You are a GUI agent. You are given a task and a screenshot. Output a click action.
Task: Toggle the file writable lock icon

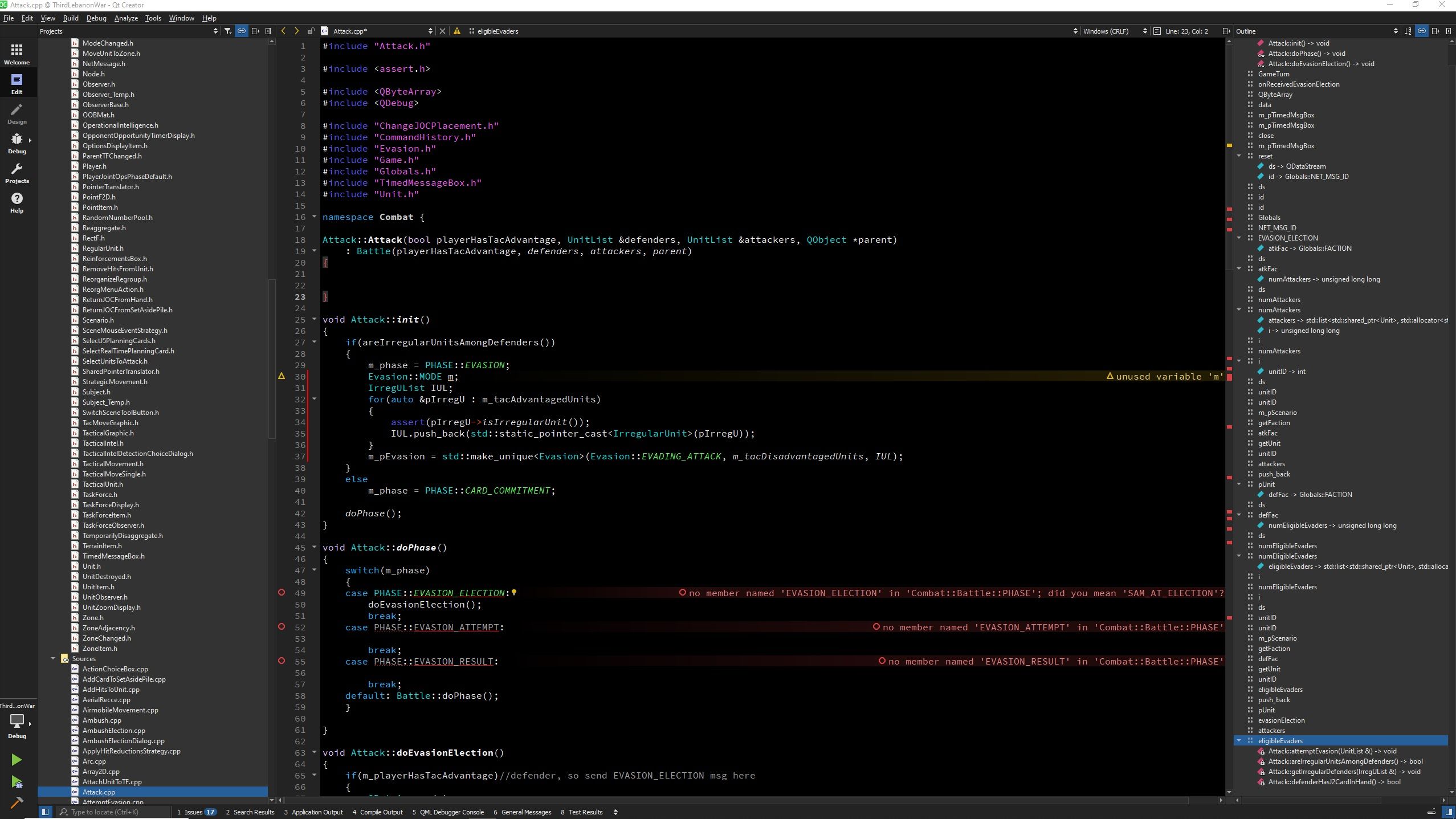point(311,31)
